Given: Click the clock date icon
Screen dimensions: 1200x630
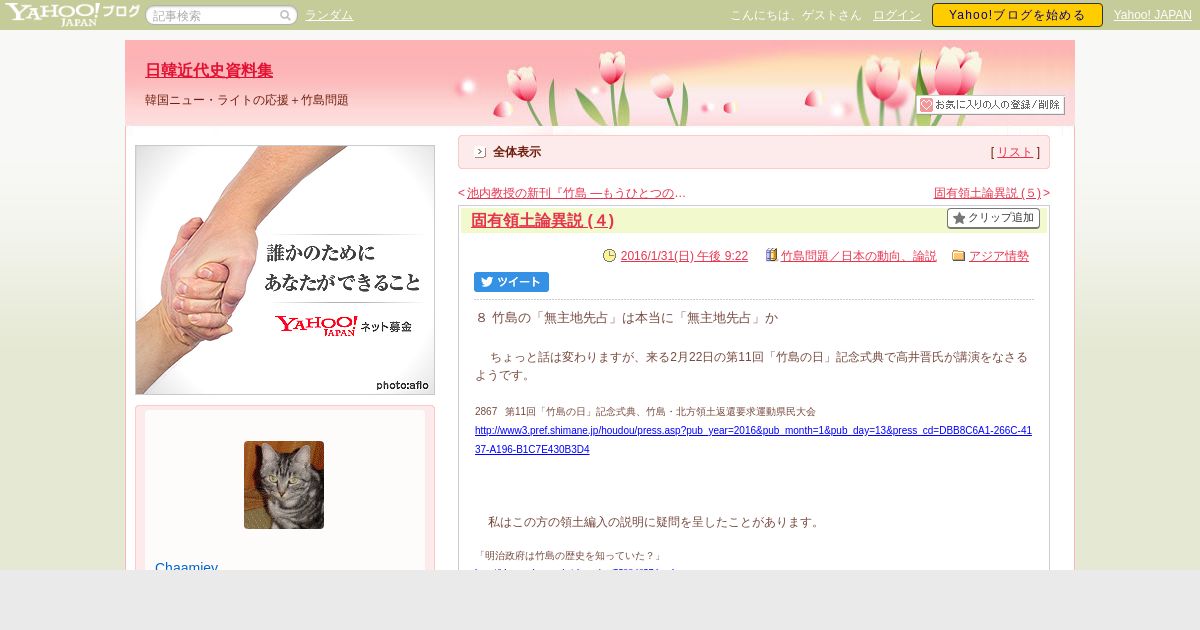Looking at the screenshot, I should click(610, 256).
